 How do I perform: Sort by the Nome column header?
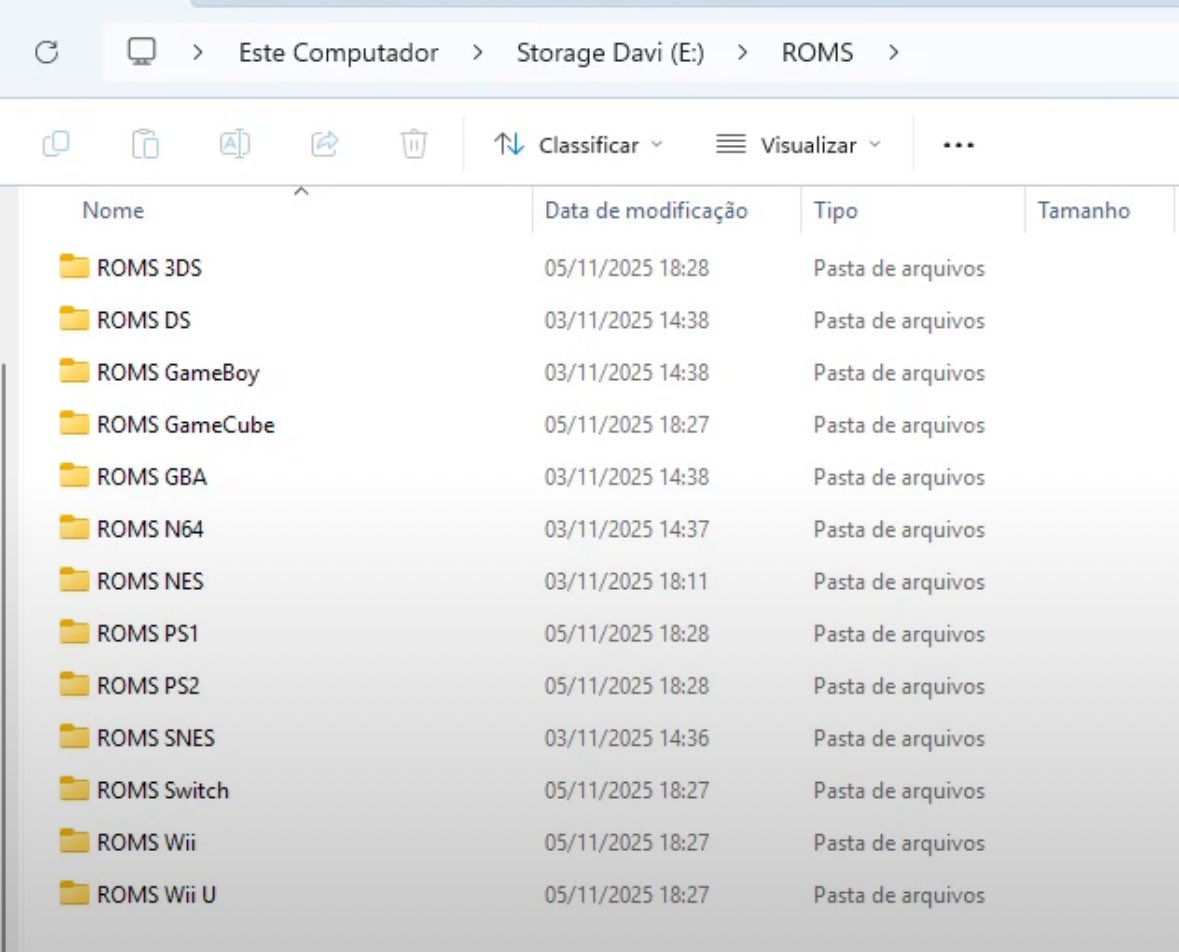tap(113, 211)
